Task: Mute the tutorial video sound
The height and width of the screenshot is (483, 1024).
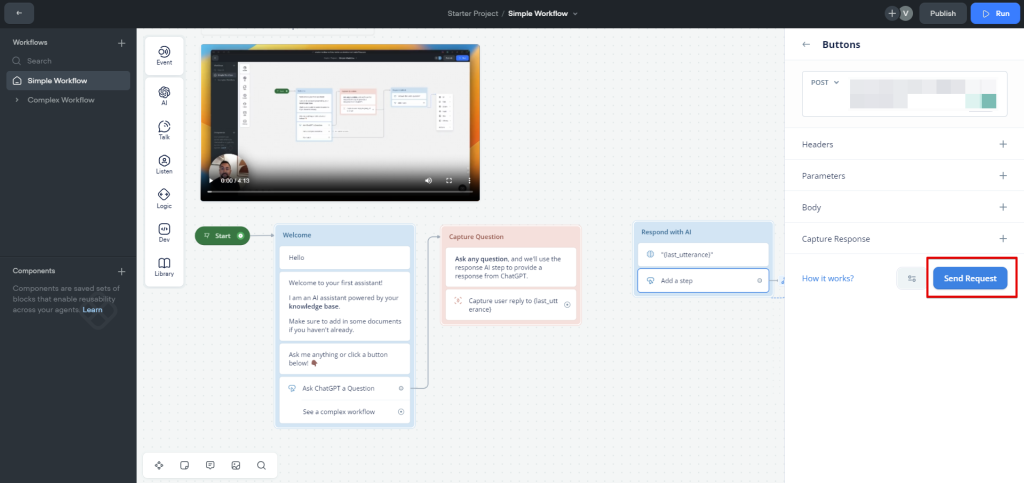Action: click(x=428, y=181)
